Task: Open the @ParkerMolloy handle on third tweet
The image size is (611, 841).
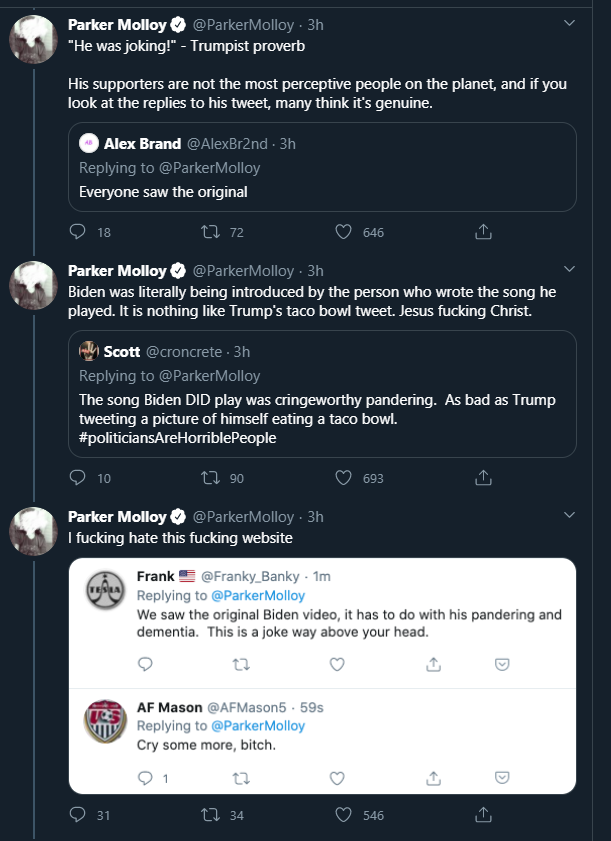Action: (x=243, y=517)
